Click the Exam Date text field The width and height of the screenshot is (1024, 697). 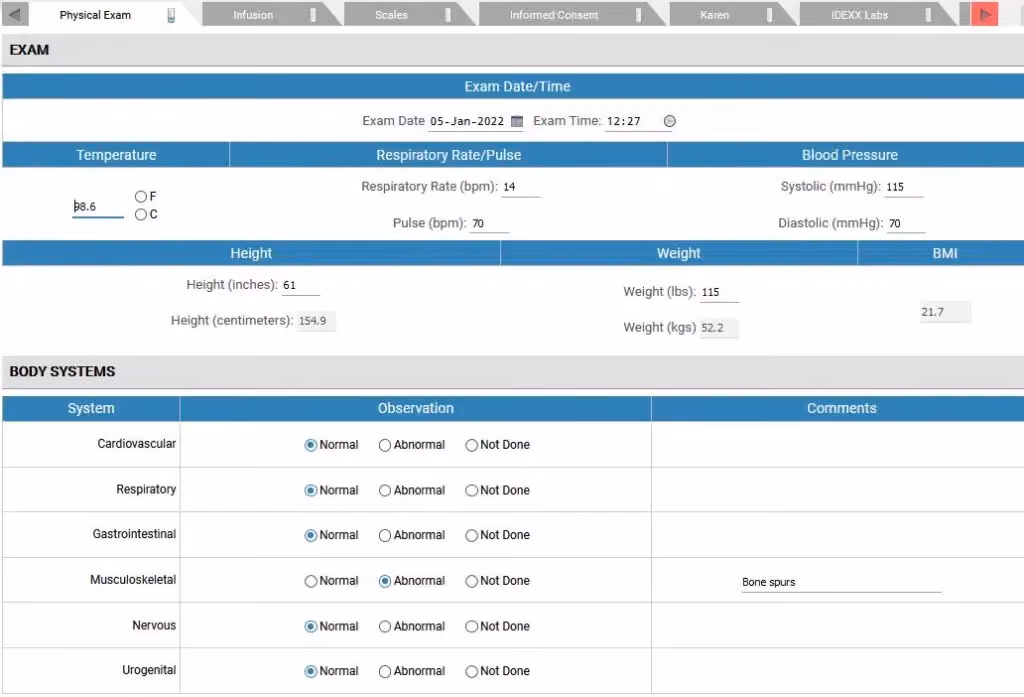(x=468, y=122)
